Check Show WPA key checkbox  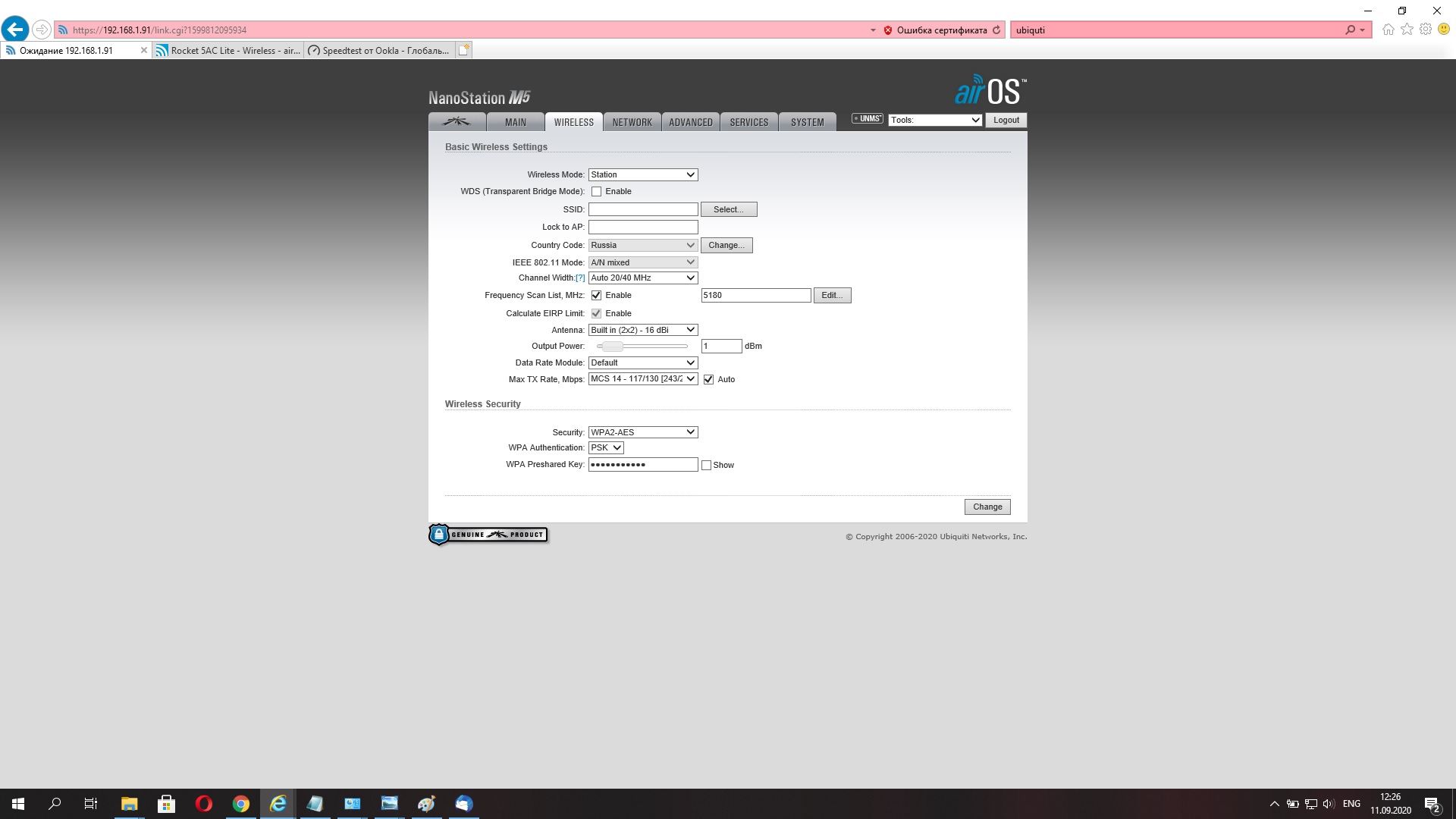[x=706, y=466]
